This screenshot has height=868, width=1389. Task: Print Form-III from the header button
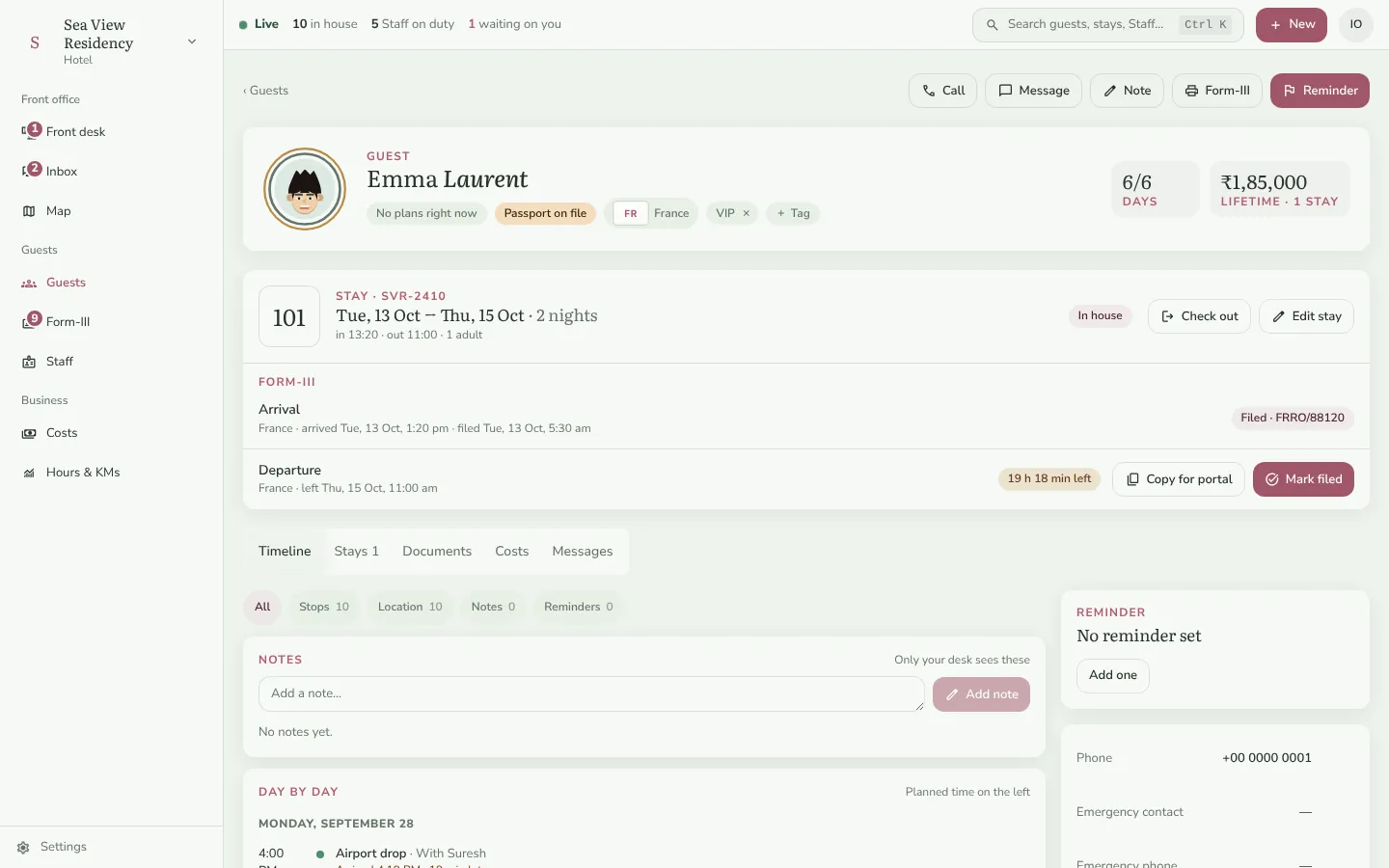click(1216, 91)
